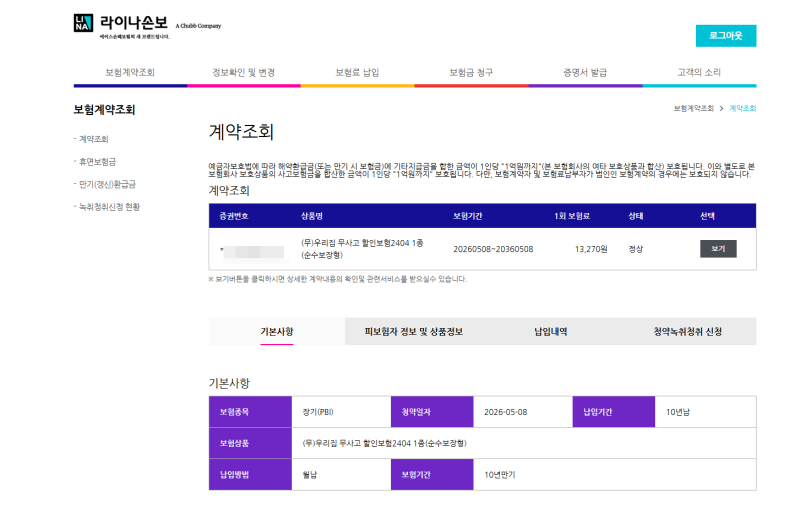
Task: Click the 보기버튼 help note below the table
Action: tap(338, 279)
